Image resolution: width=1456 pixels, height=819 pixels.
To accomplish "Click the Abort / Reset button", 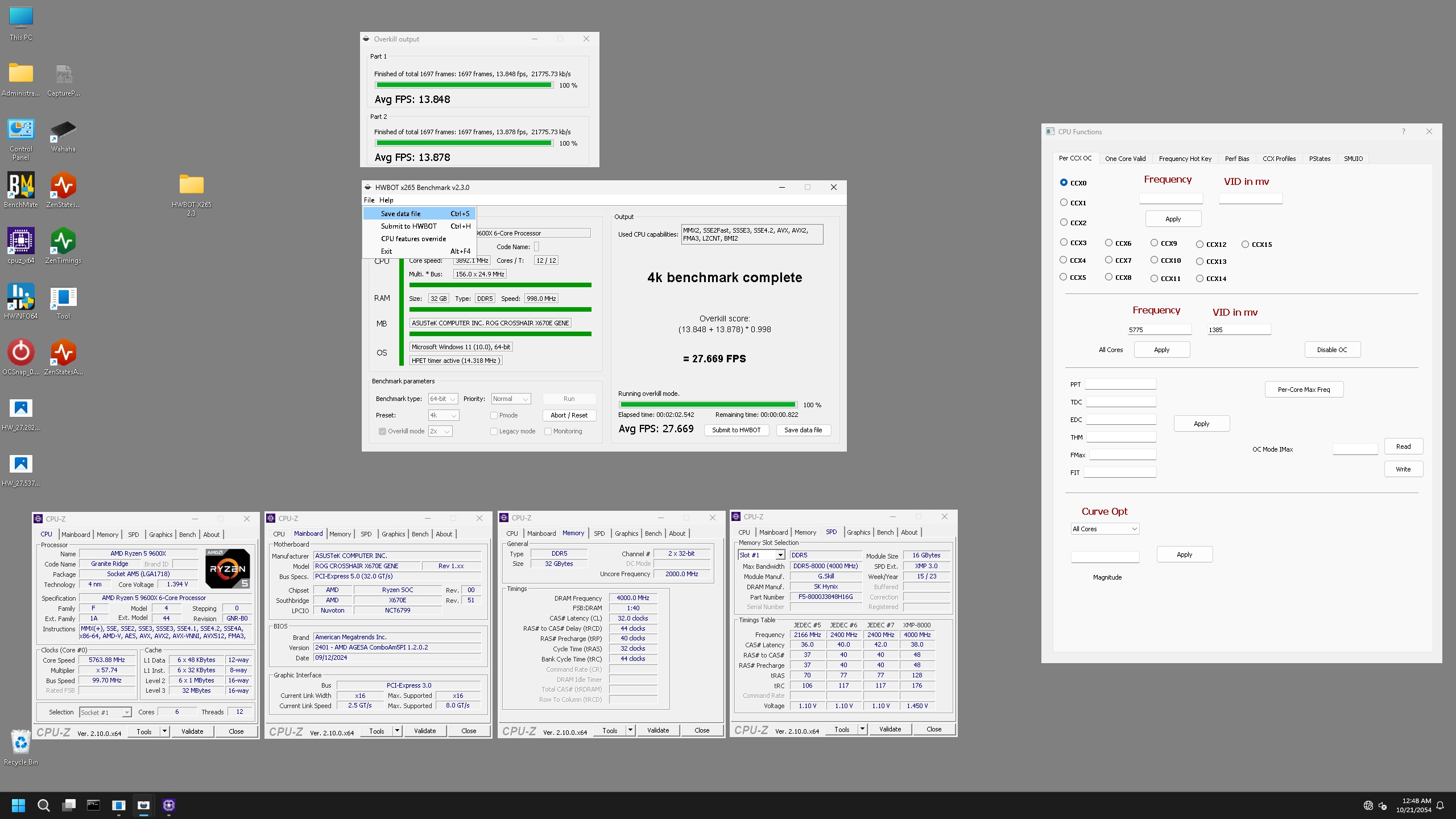I will point(569,415).
